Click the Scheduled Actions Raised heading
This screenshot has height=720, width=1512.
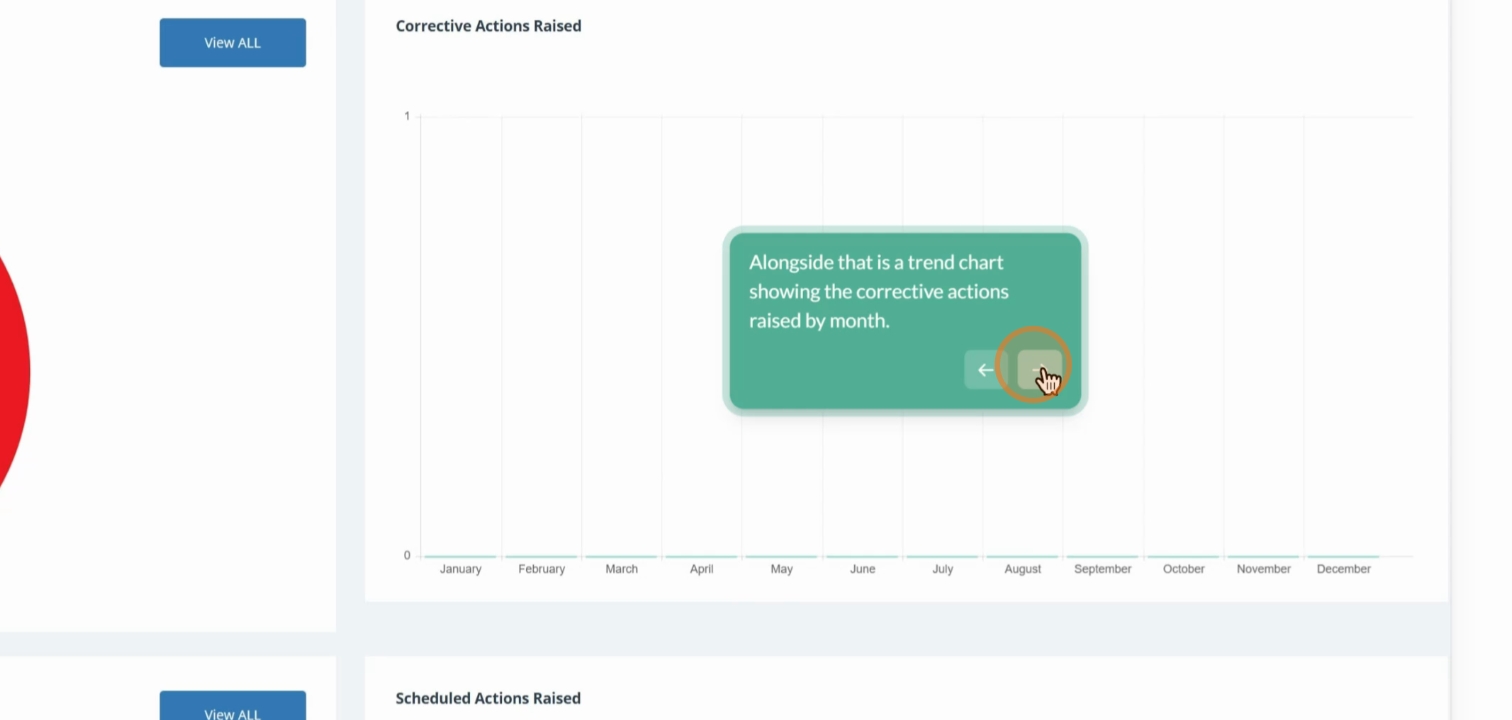pos(488,698)
